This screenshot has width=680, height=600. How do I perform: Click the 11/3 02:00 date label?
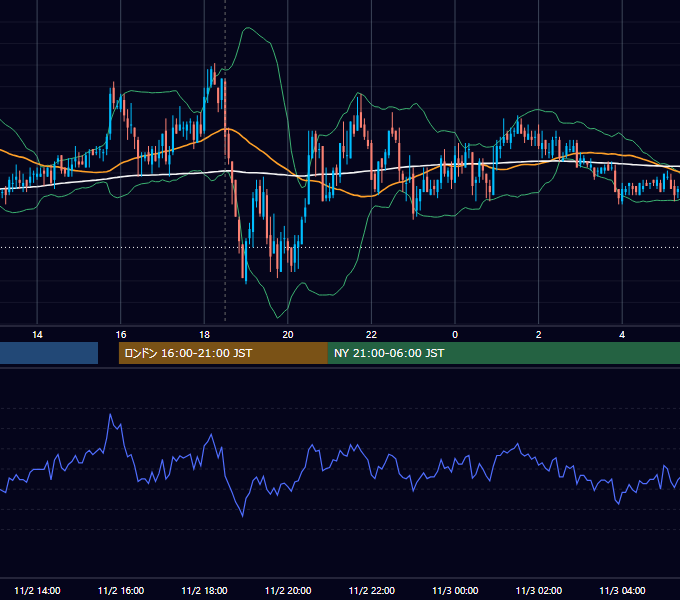539,590
